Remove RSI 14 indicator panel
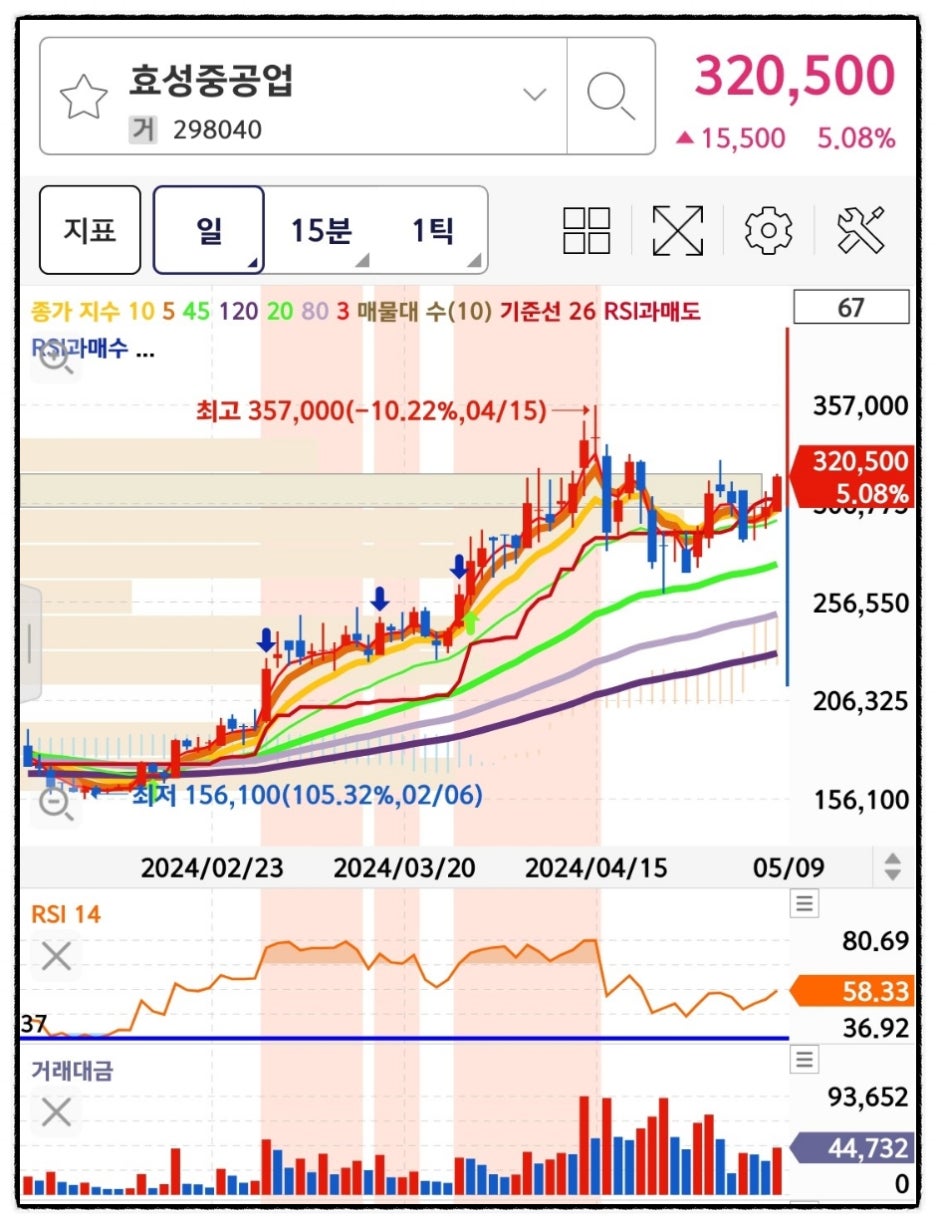The width and height of the screenshot is (936, 1224). [x=56, y=956]
